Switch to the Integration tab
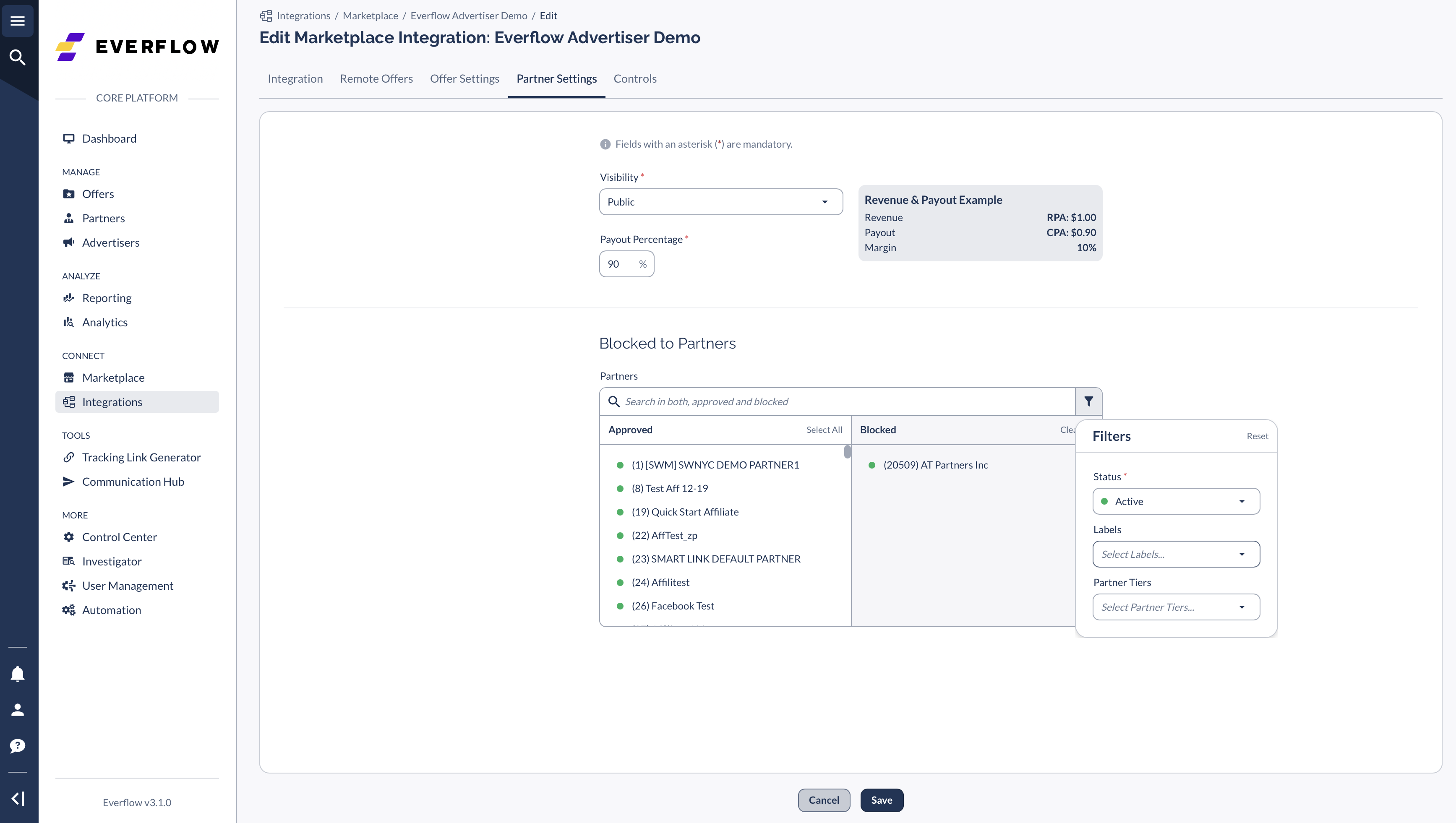 [295, 78]
